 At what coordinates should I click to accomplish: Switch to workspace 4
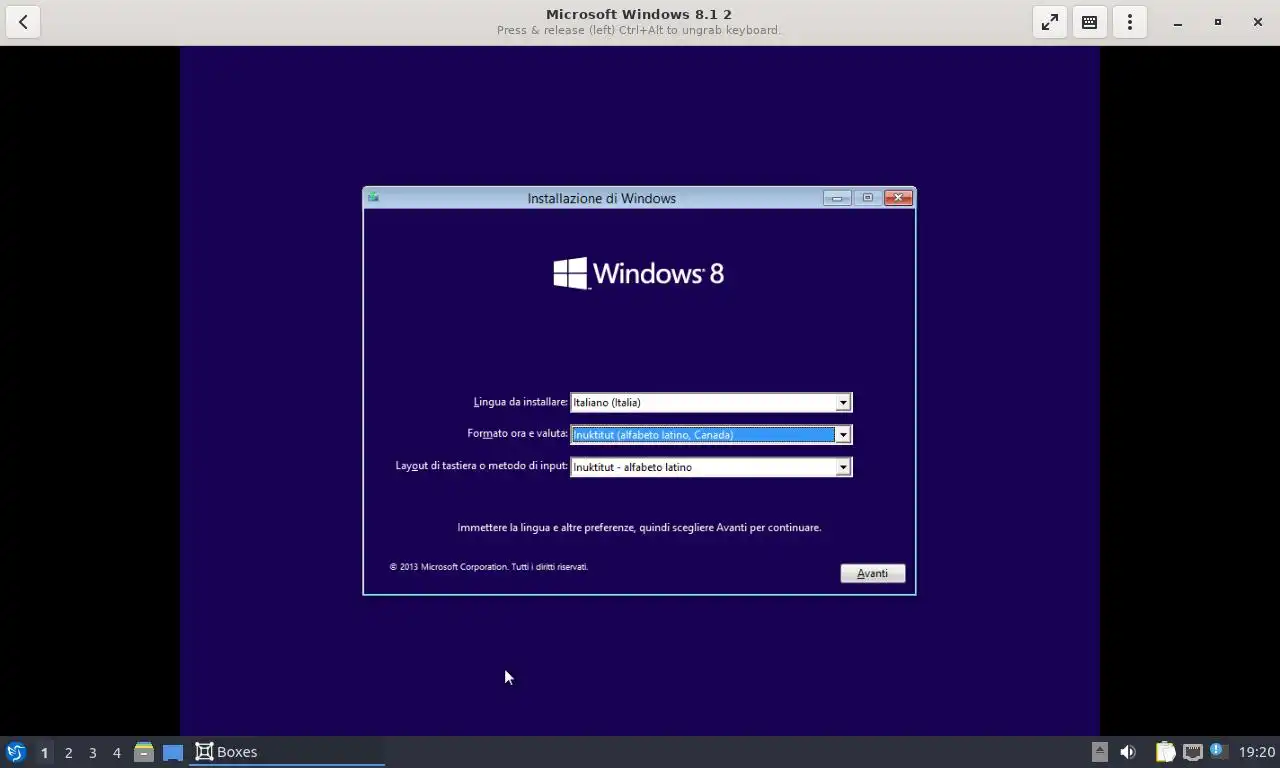coord(116,752)
